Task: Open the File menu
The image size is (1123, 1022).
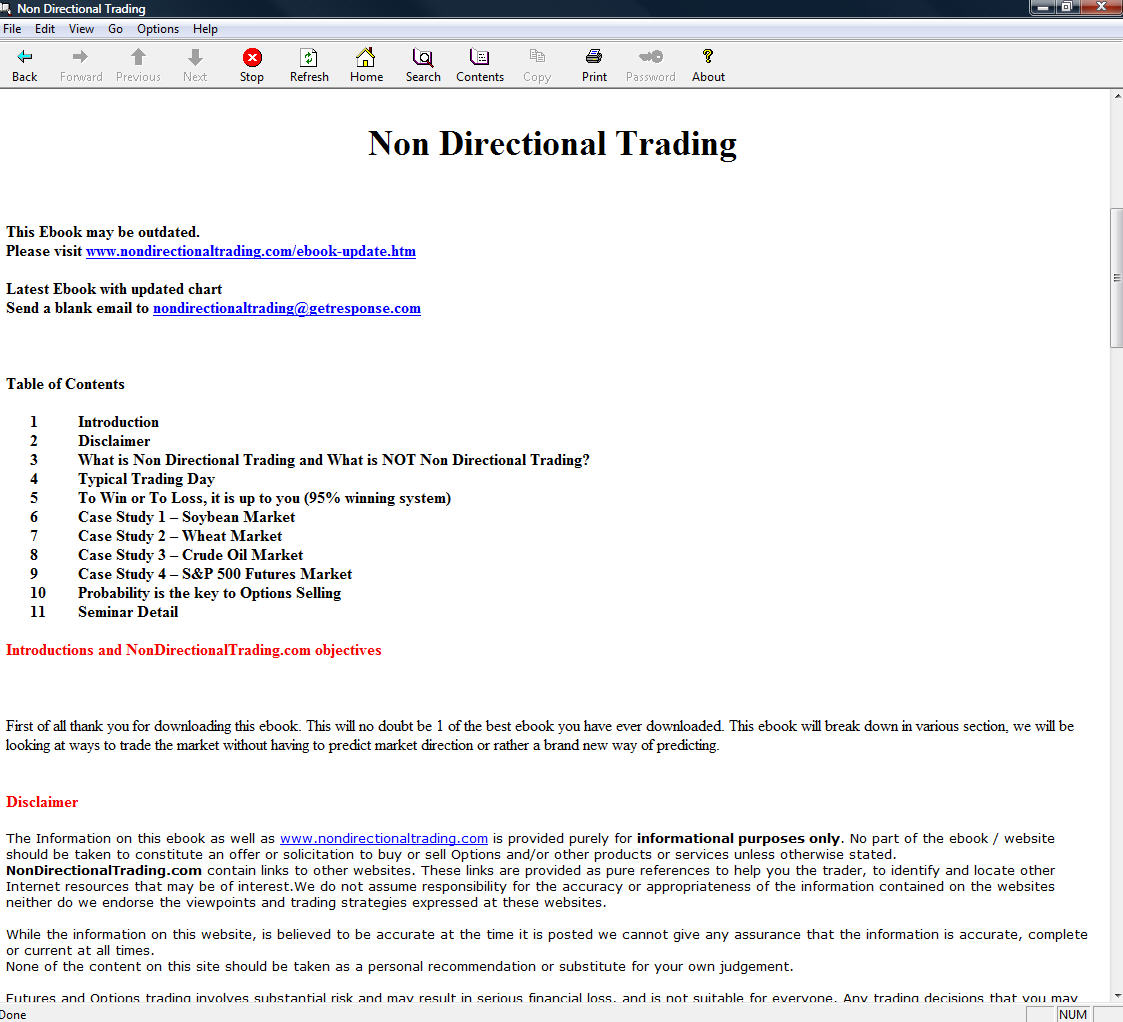Action: click(x=12, y=29)
